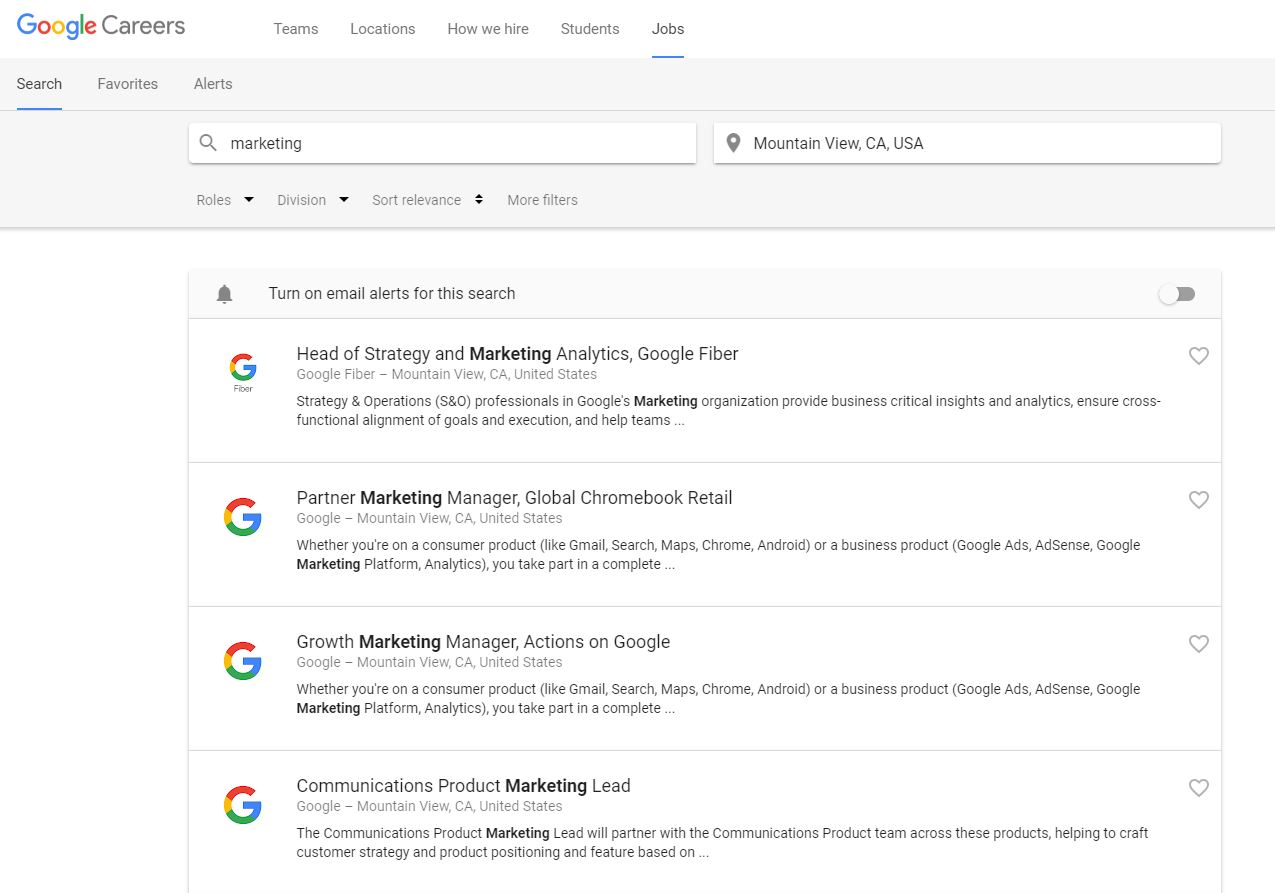Favorite the Head of Strategy job with heart
Screen dimensions: 1275x893
1198,356
